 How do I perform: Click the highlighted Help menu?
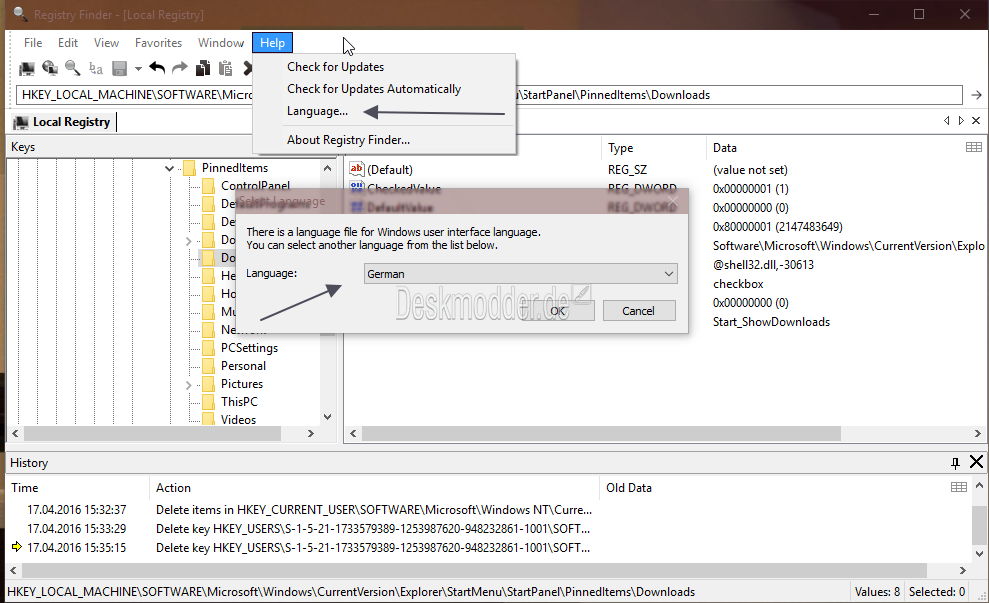pyautogui.click(x=272, y=43)
